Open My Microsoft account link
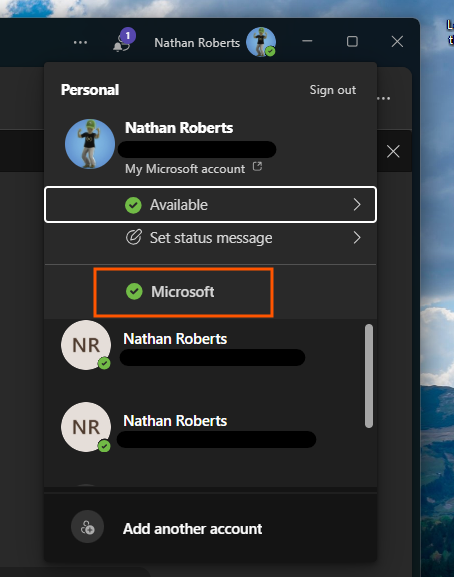 click(185, 169)
